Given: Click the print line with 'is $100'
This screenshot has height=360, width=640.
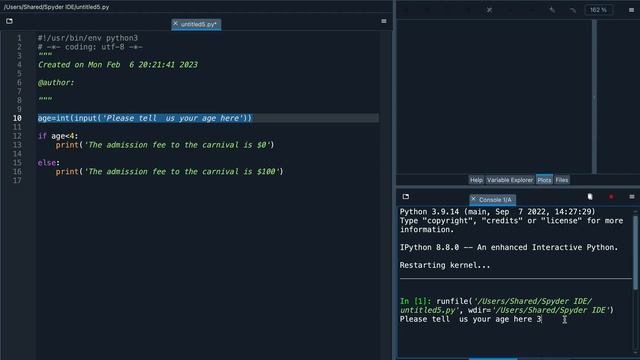Looking at the screenshot, I should (169, 171).
